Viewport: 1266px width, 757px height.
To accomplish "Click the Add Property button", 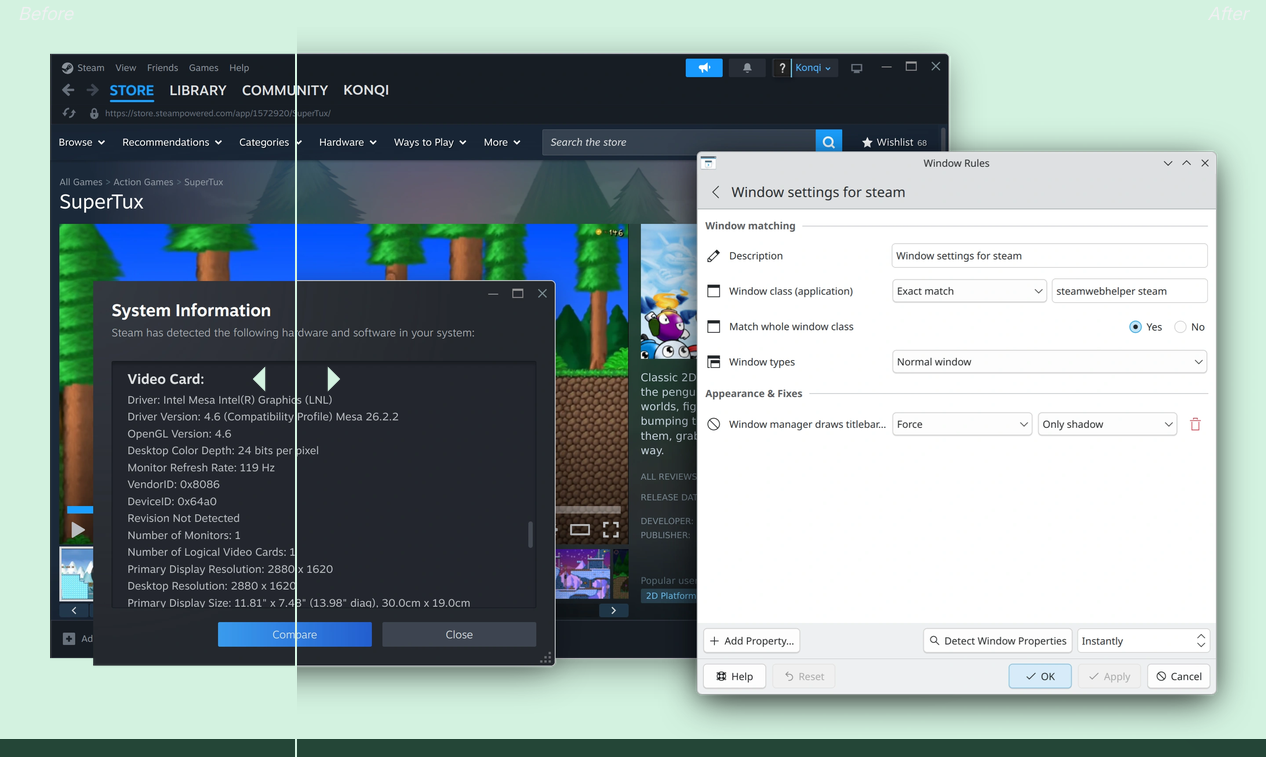I will point(752,641).
